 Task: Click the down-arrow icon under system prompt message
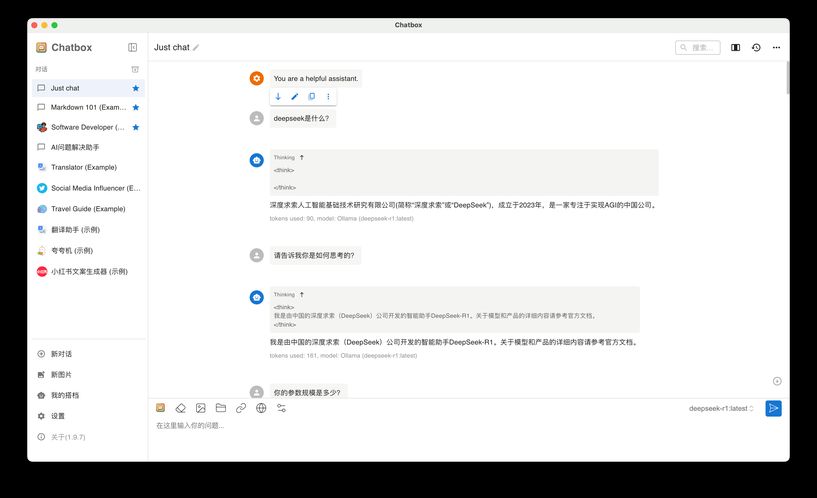click(278, 96)
